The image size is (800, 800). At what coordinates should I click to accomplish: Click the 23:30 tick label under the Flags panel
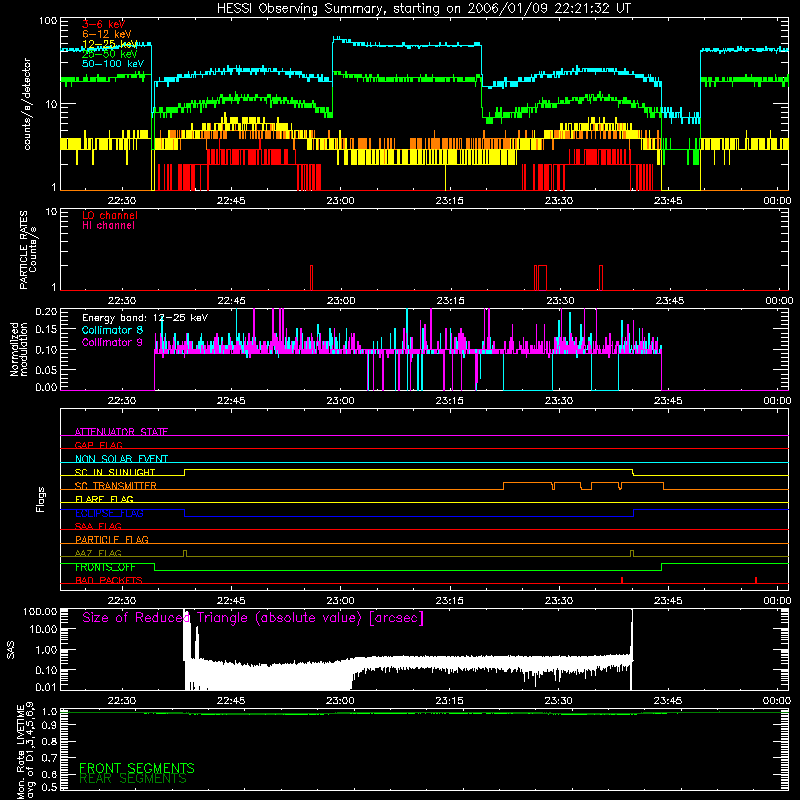coord(559,601)
